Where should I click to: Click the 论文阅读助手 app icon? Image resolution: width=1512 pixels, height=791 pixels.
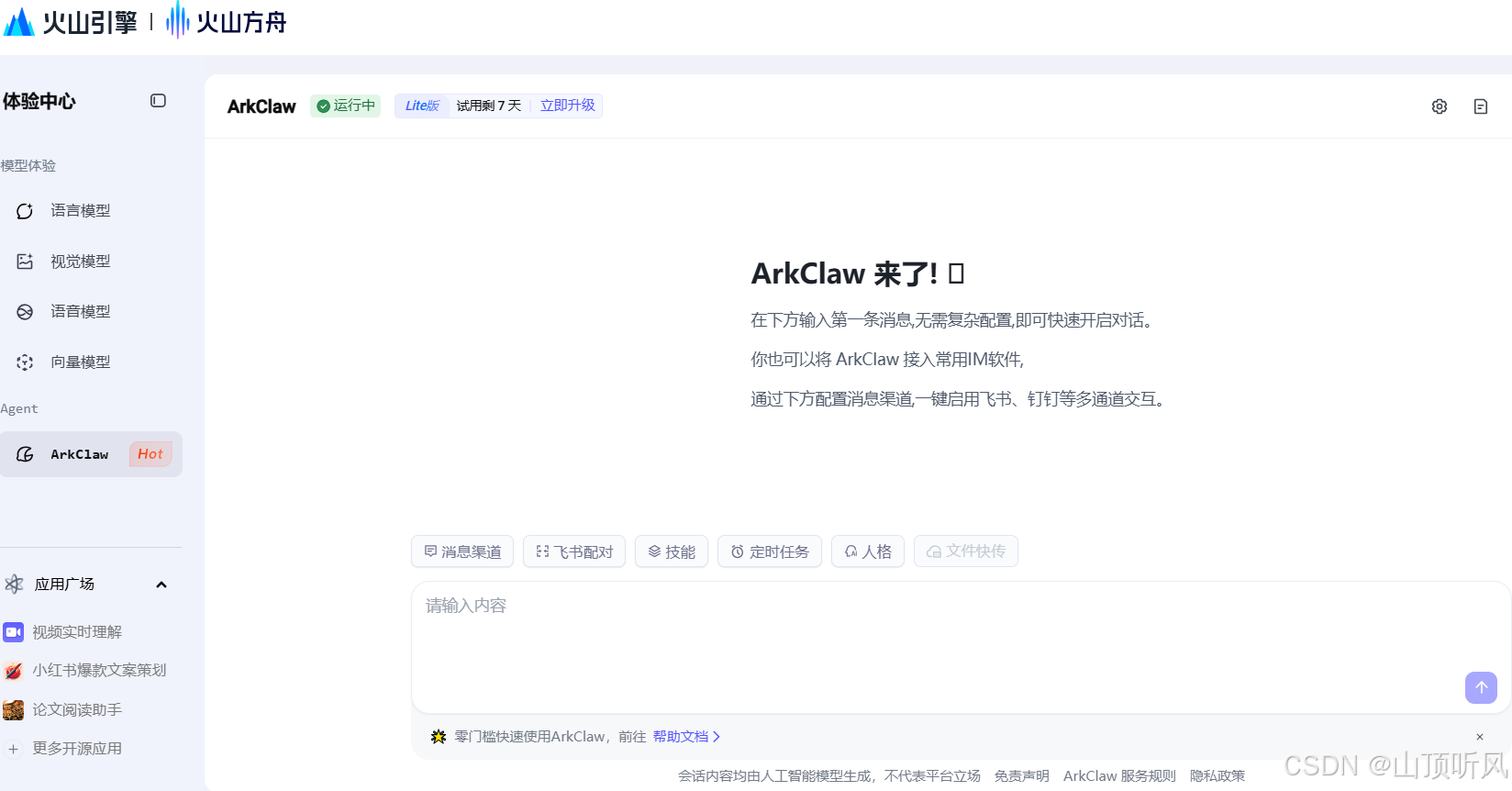click(x=13, y=710)
